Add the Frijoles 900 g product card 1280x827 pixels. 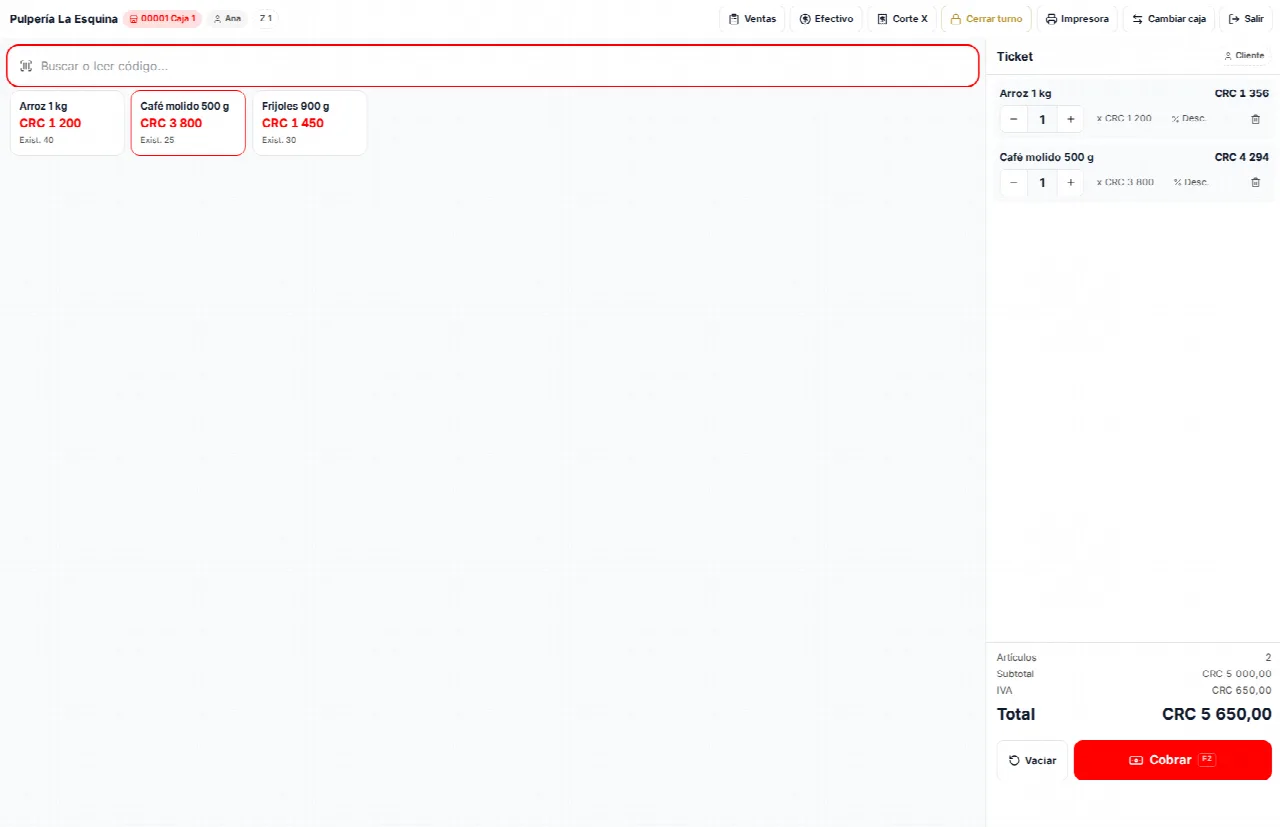click(309, 123)
